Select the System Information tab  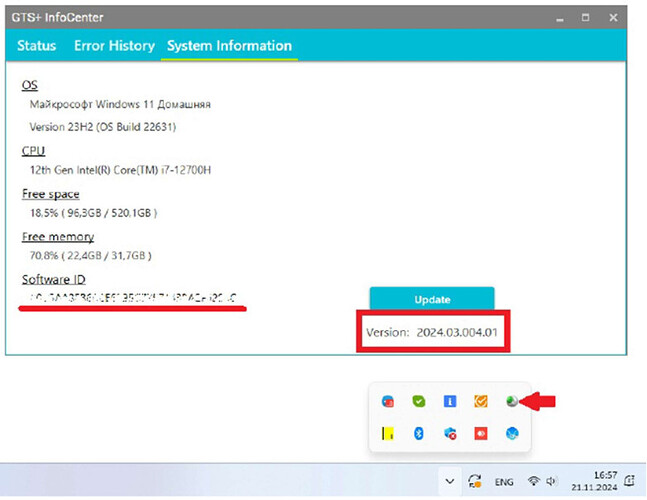click(229, 46)
